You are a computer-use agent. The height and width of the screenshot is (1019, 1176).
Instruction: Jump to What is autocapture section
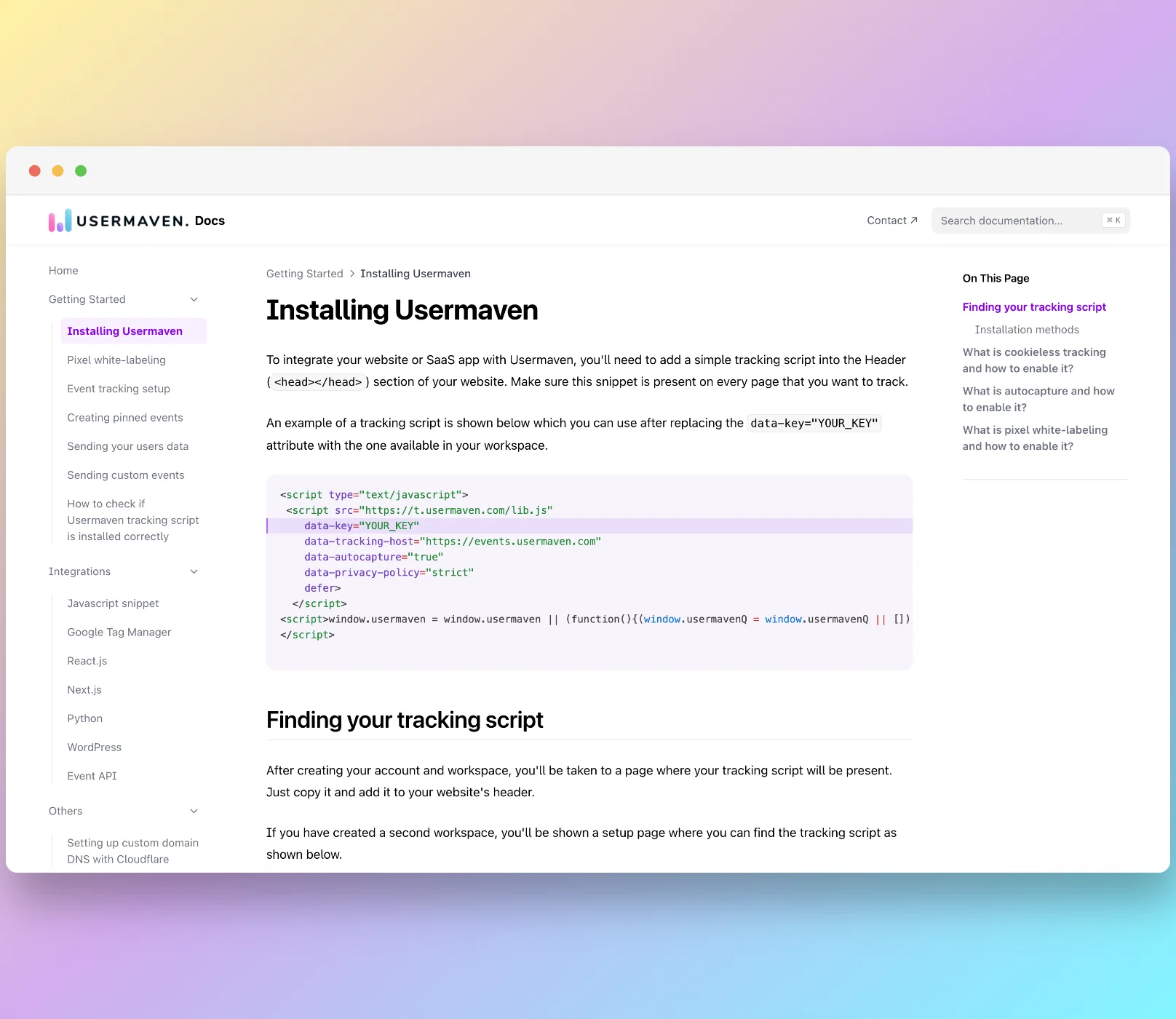pos(1038,399)
